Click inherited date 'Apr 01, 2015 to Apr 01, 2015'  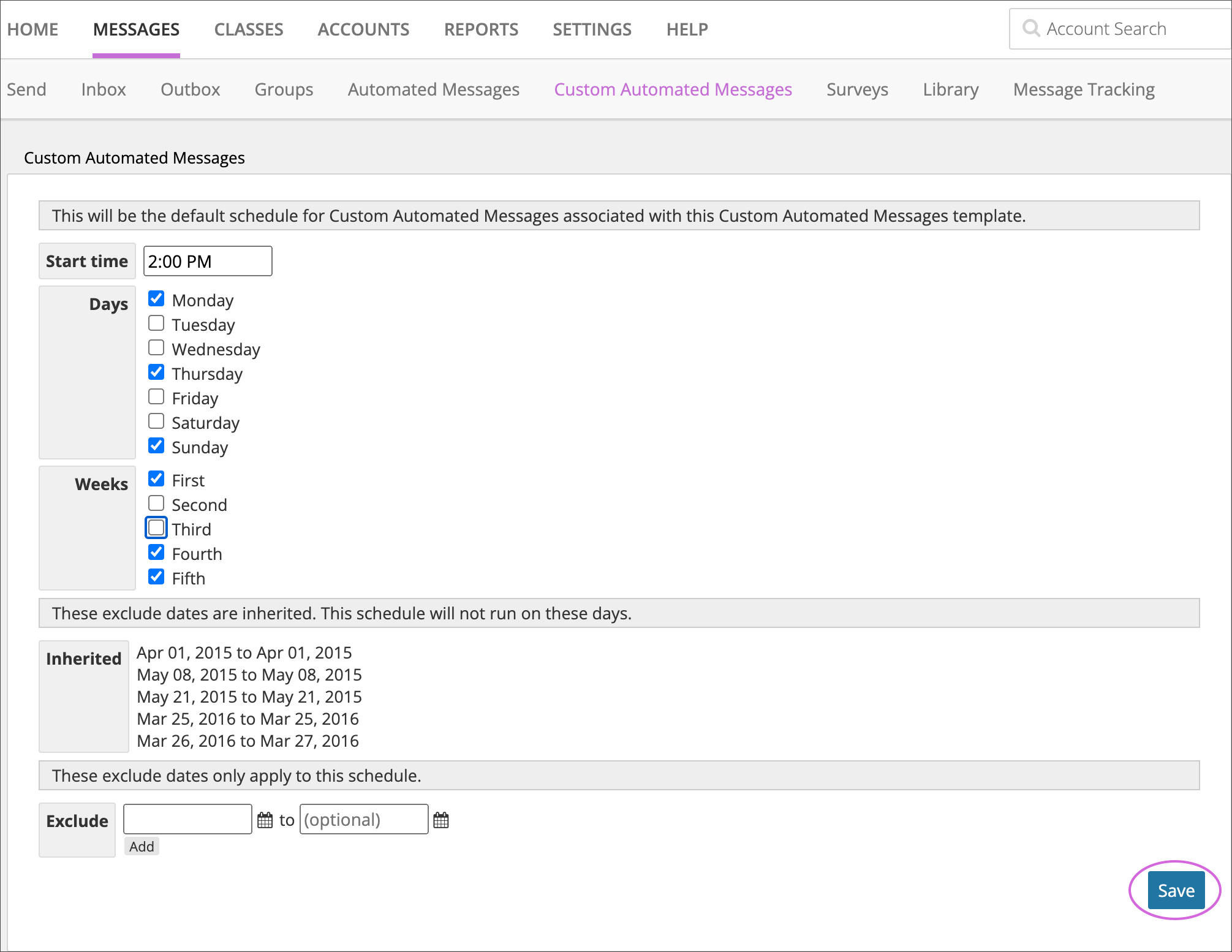[x=244, y=652]
